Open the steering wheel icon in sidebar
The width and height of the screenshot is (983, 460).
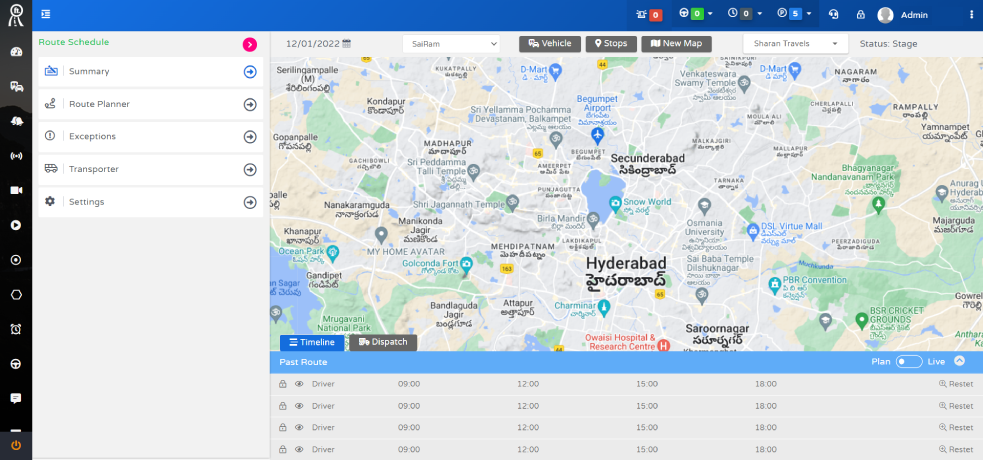[16, 363]
